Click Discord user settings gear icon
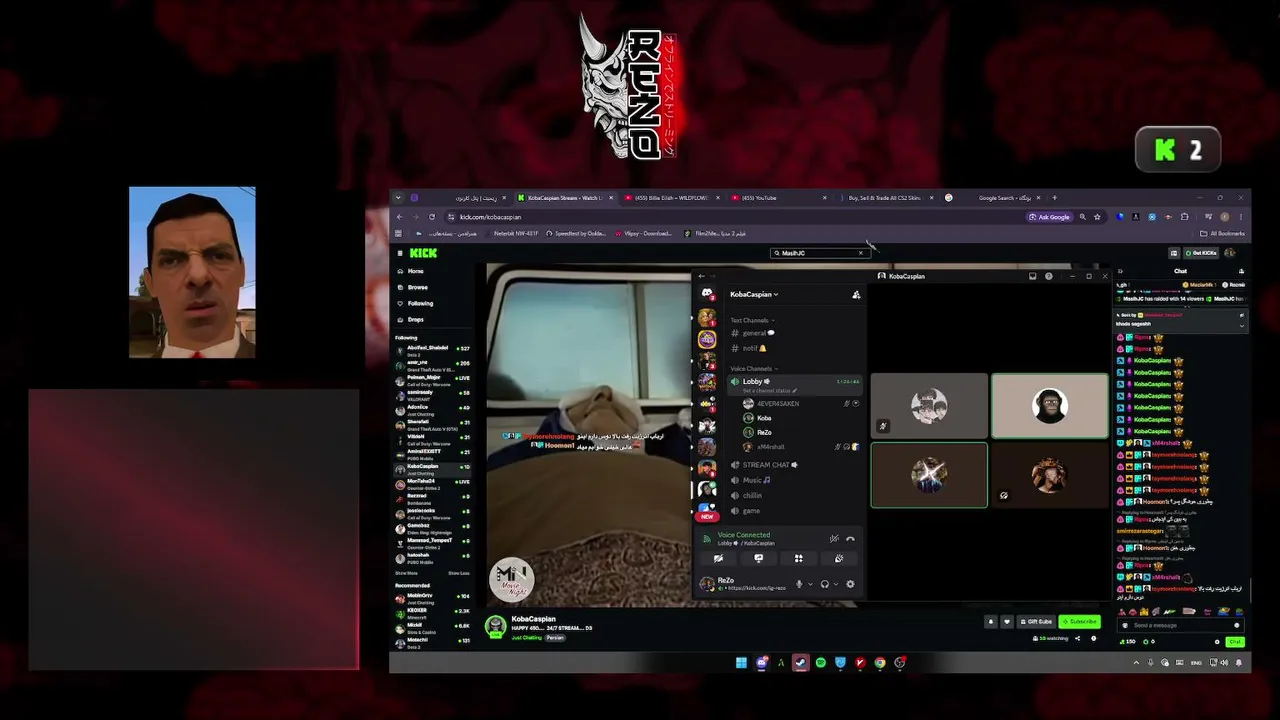The width and height of the screenshot is (1280, 720). coord(850,584)
